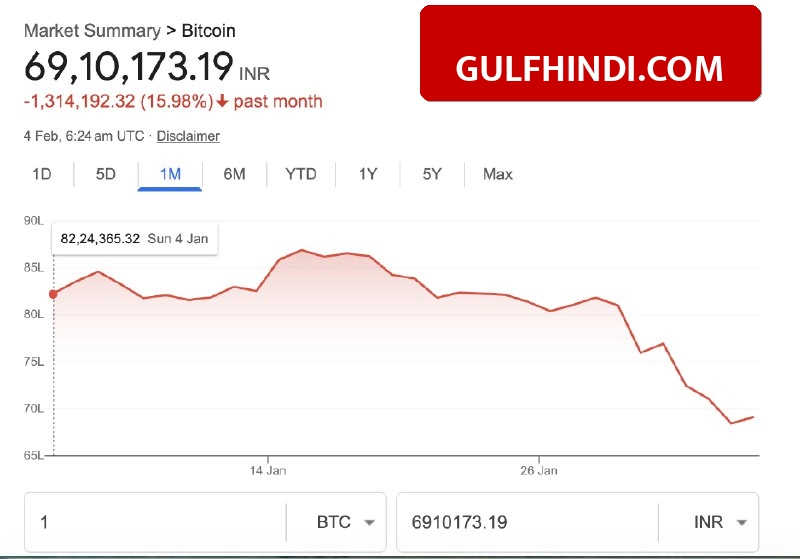Click the red data point on chart

pos(53,294)
